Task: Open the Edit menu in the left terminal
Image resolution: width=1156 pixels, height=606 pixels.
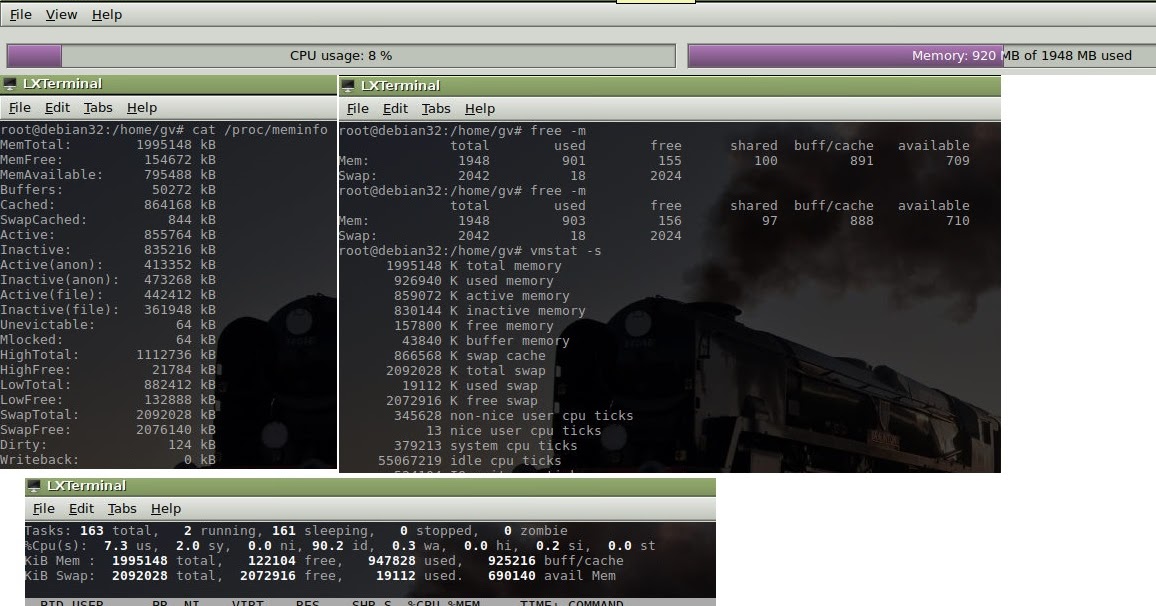Action: (x=56, y=107)
